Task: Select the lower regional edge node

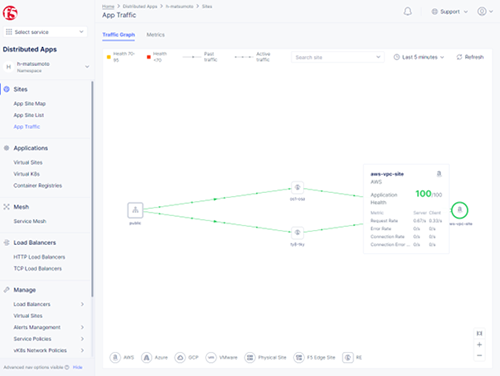Action: click(x=297, y=233)
